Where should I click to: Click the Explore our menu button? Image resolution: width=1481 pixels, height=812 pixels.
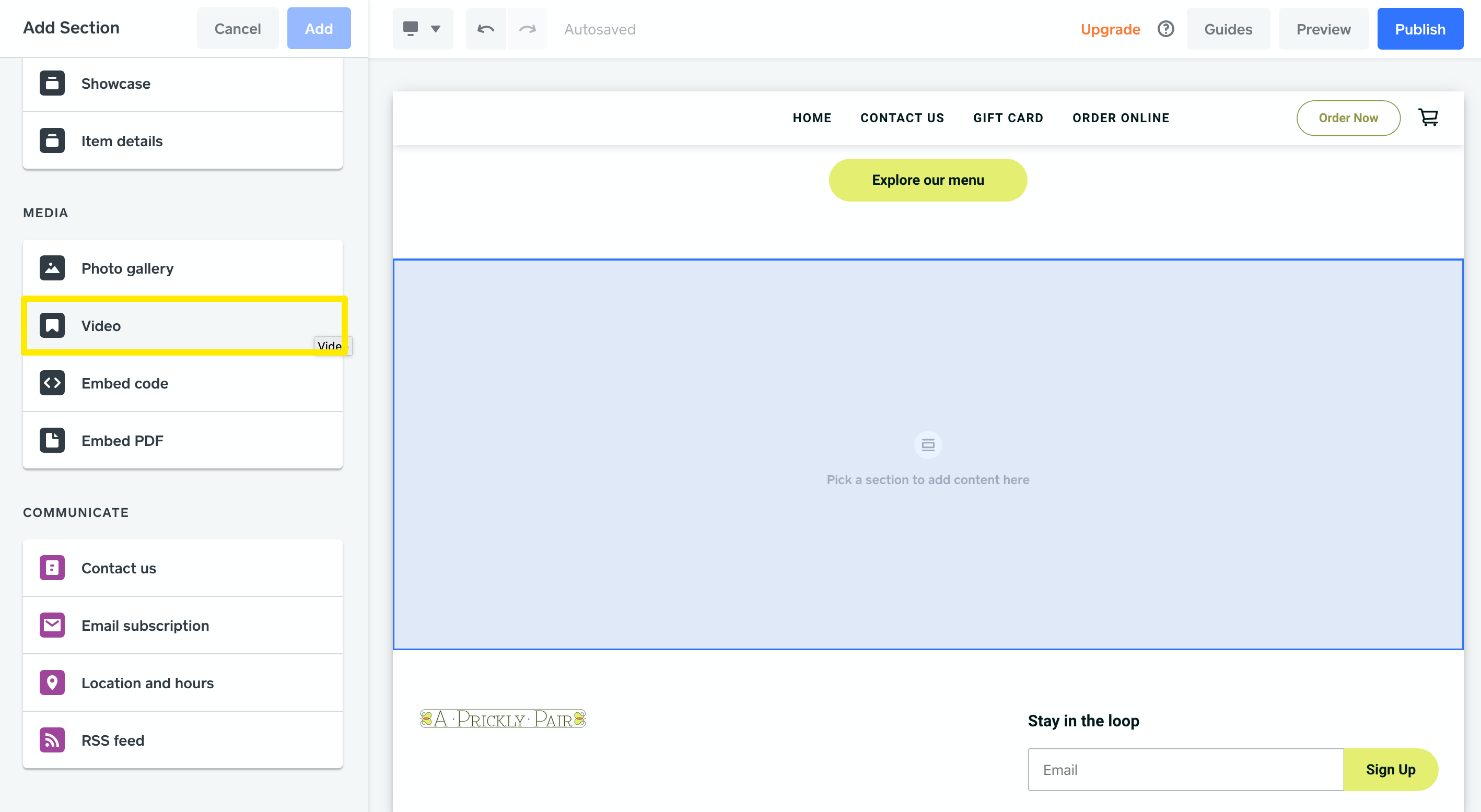point(927,180)
